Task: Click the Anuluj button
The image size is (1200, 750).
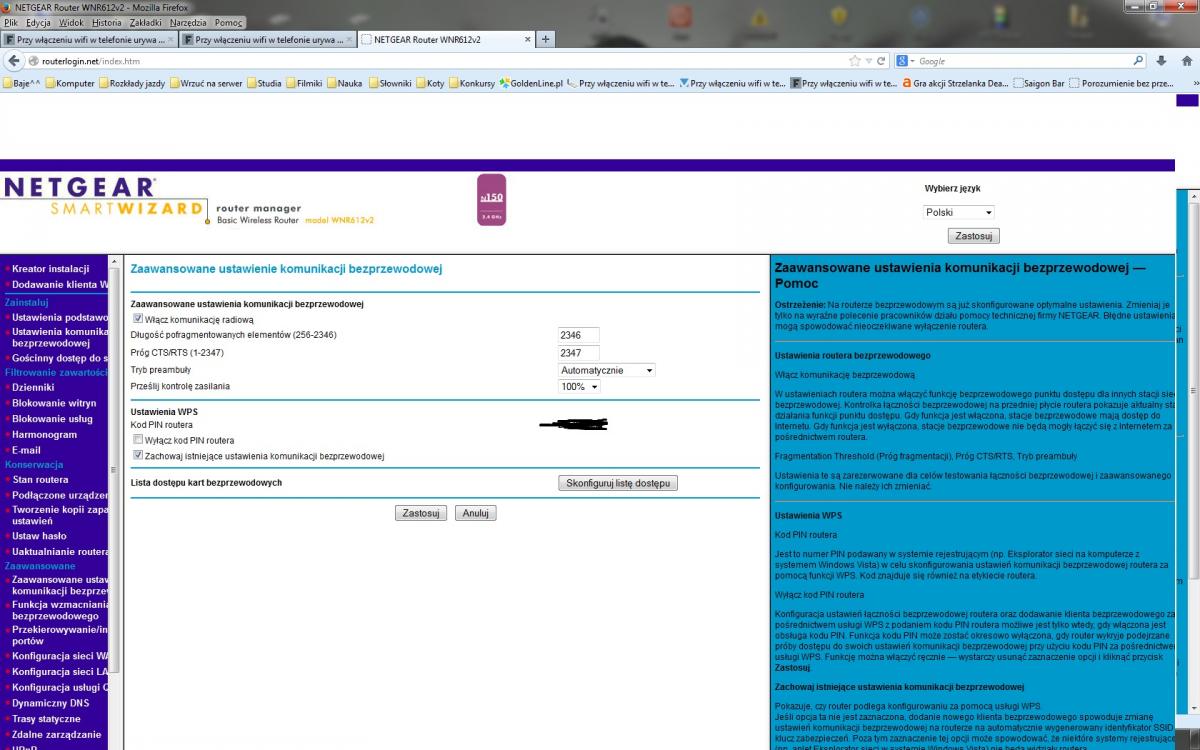Action: pyautogui.click(x=476, y=513)
